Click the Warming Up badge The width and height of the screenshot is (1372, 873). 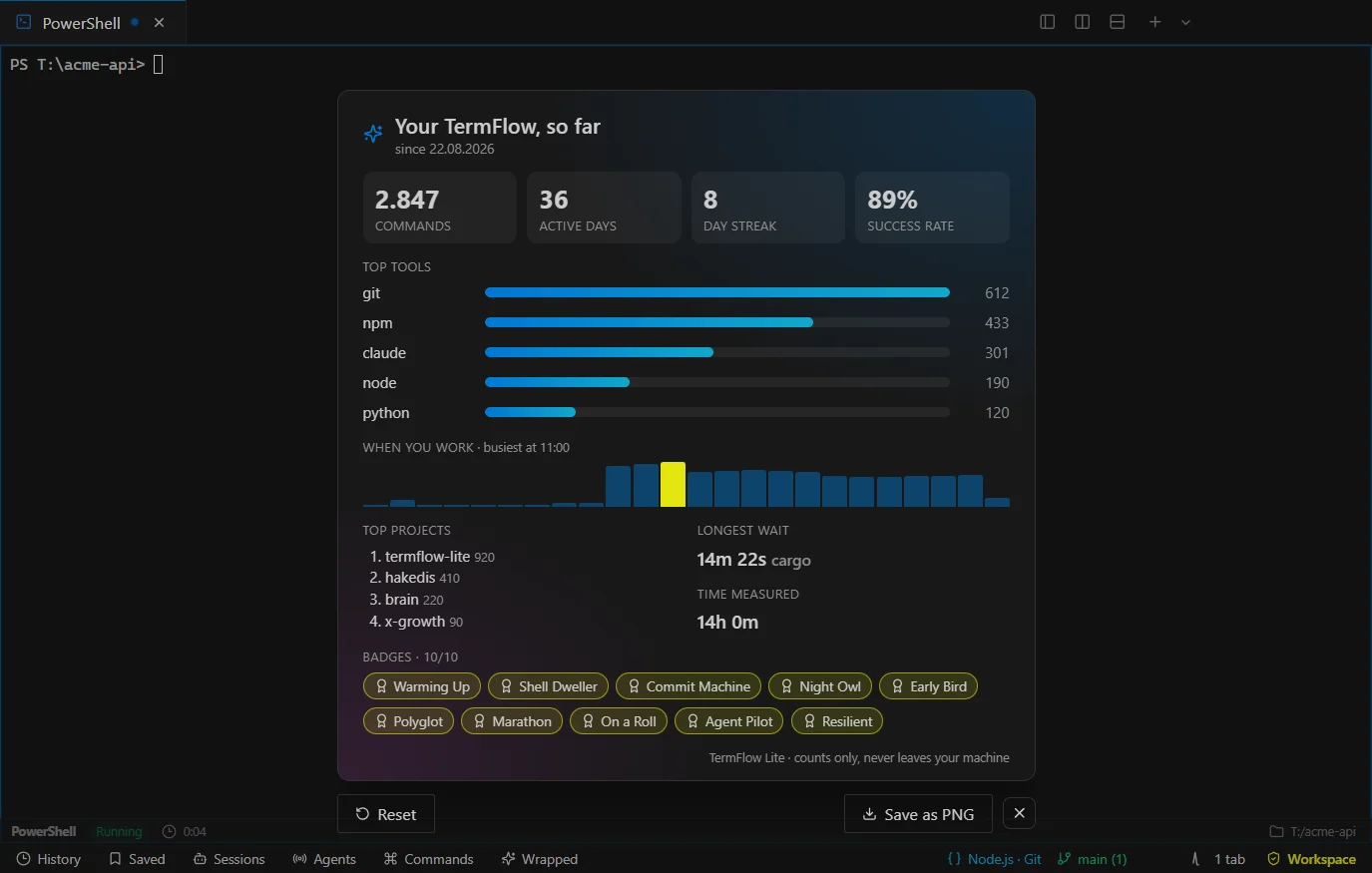pos(422,686)
